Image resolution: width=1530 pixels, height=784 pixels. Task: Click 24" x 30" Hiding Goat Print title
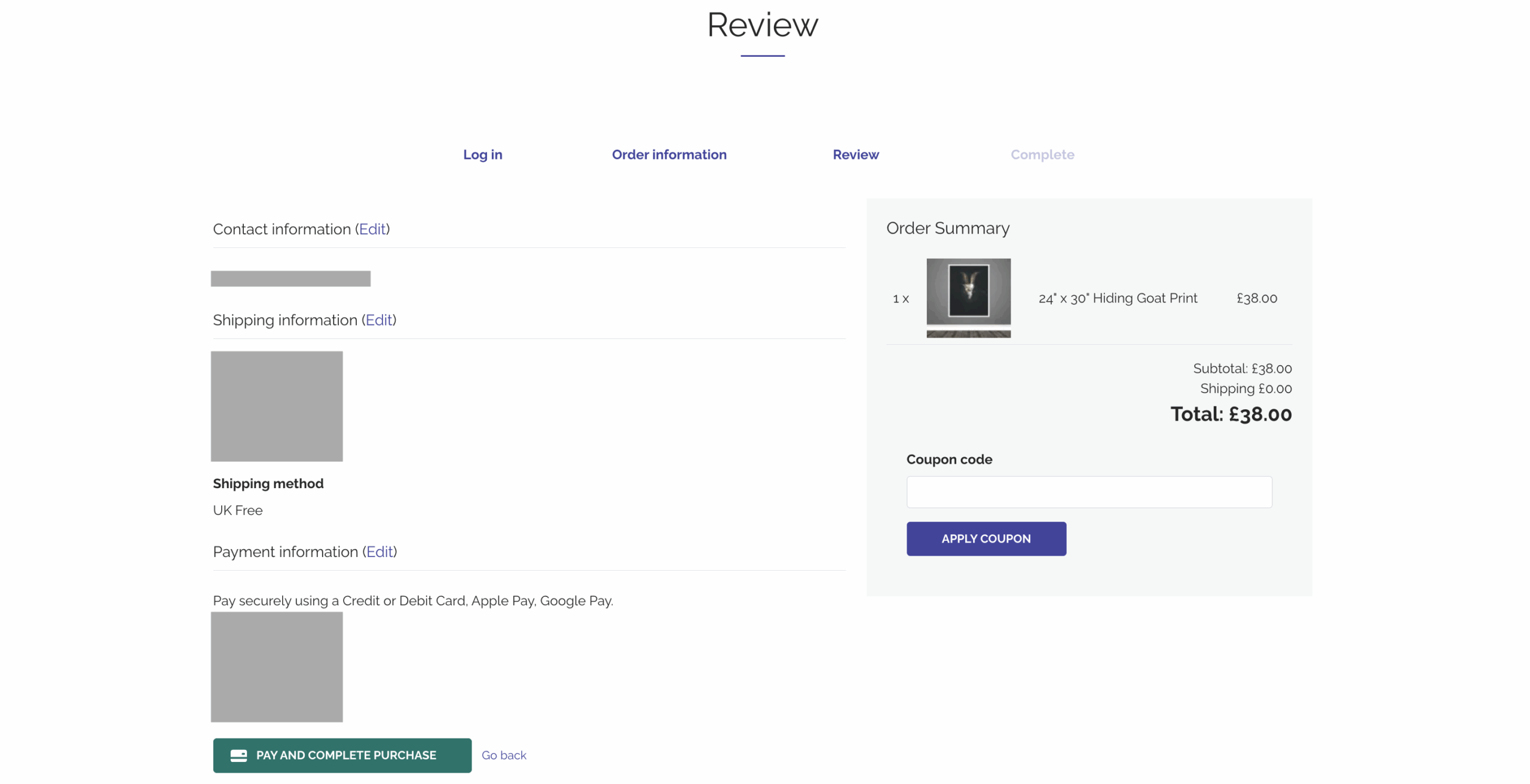pyautogui.click(x=1117, y=298)
